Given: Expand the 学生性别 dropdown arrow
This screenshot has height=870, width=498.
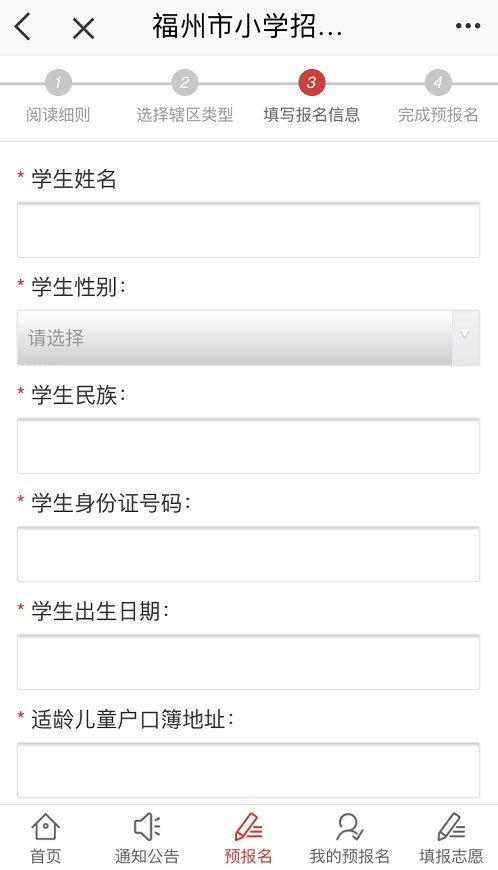Looking at the screenshot, I should (x=465, y=337).
